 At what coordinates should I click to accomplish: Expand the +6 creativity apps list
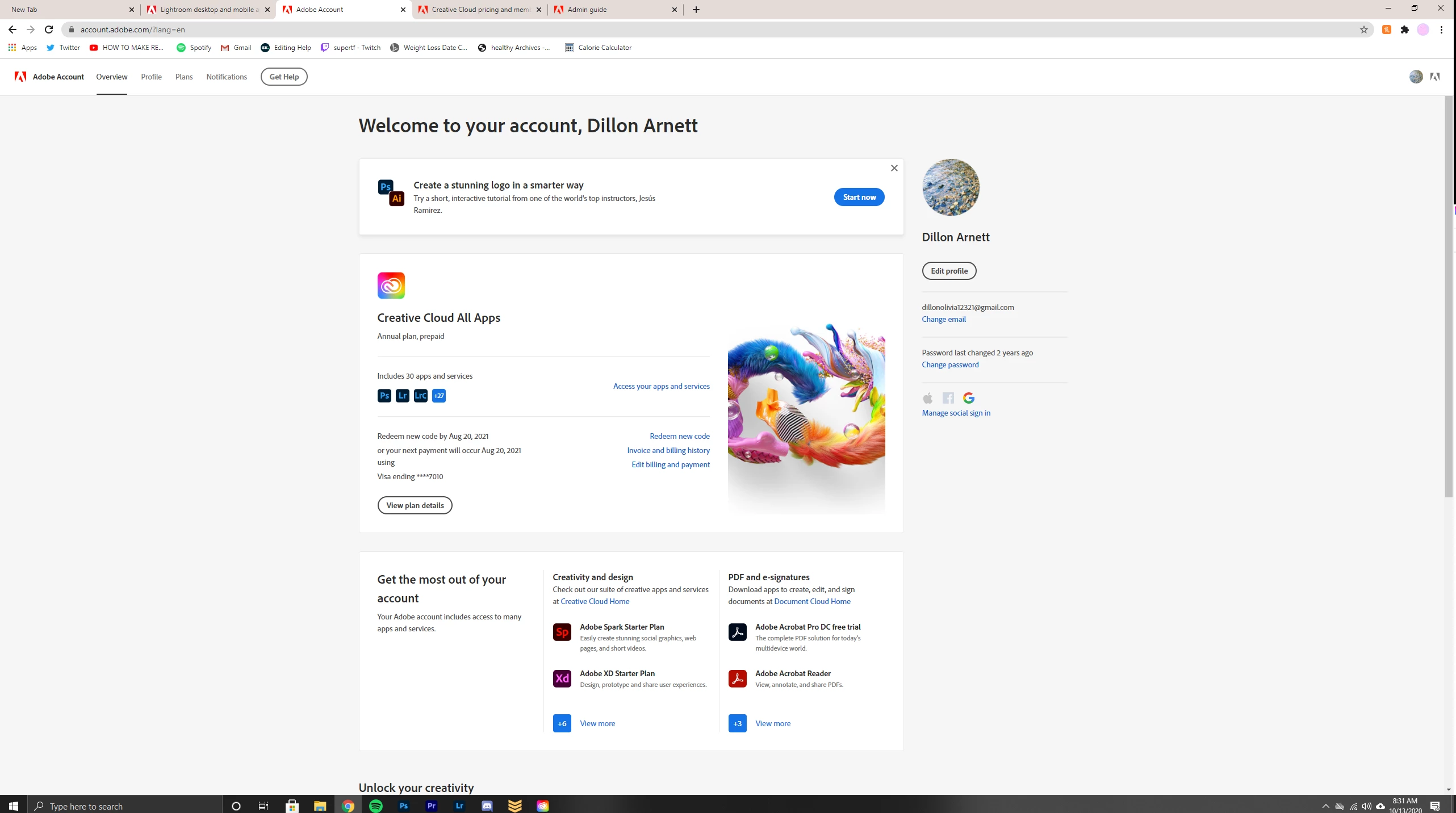[x=562, y=723]
